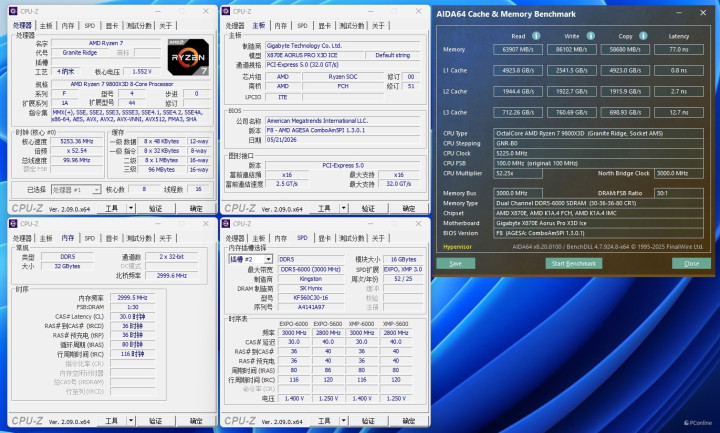The image size is (720, 433).
Task: Switch to 主板 tab in processor window
Action: 46,26
